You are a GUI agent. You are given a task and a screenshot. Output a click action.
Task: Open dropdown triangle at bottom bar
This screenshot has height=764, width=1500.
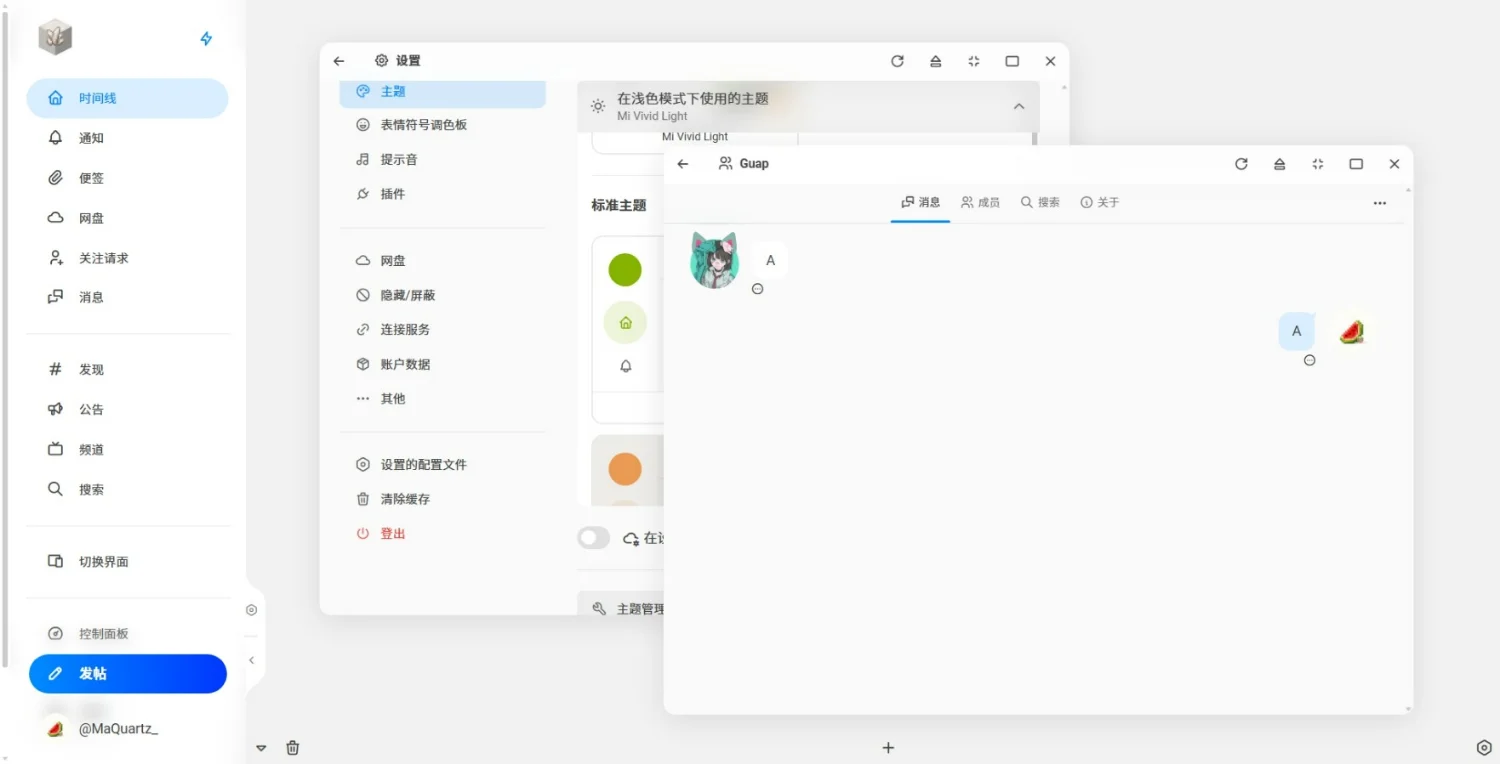[x=261, y=748]
